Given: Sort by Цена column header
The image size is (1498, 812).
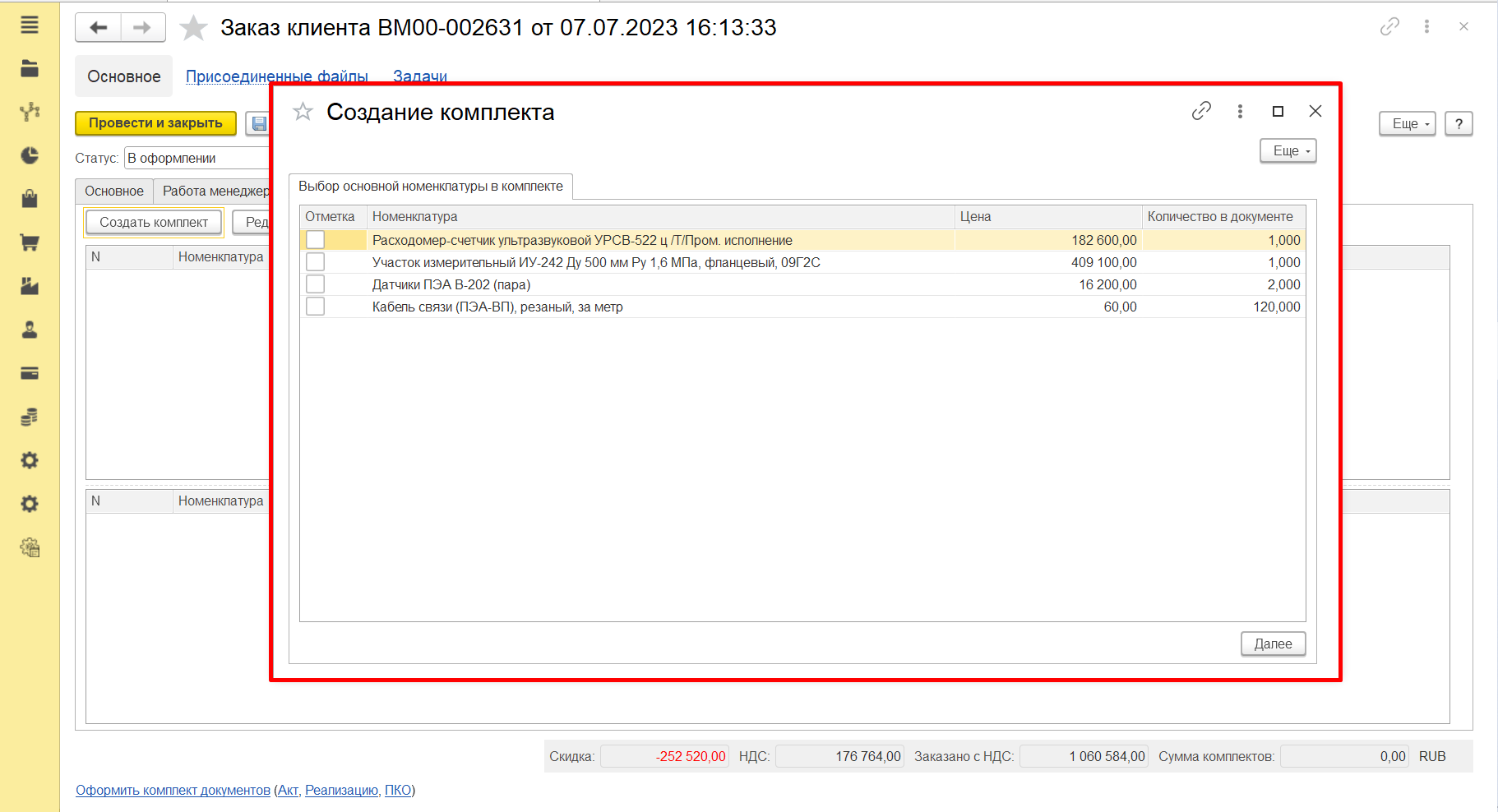Looking at the screenshot, I should point(1048,217).
